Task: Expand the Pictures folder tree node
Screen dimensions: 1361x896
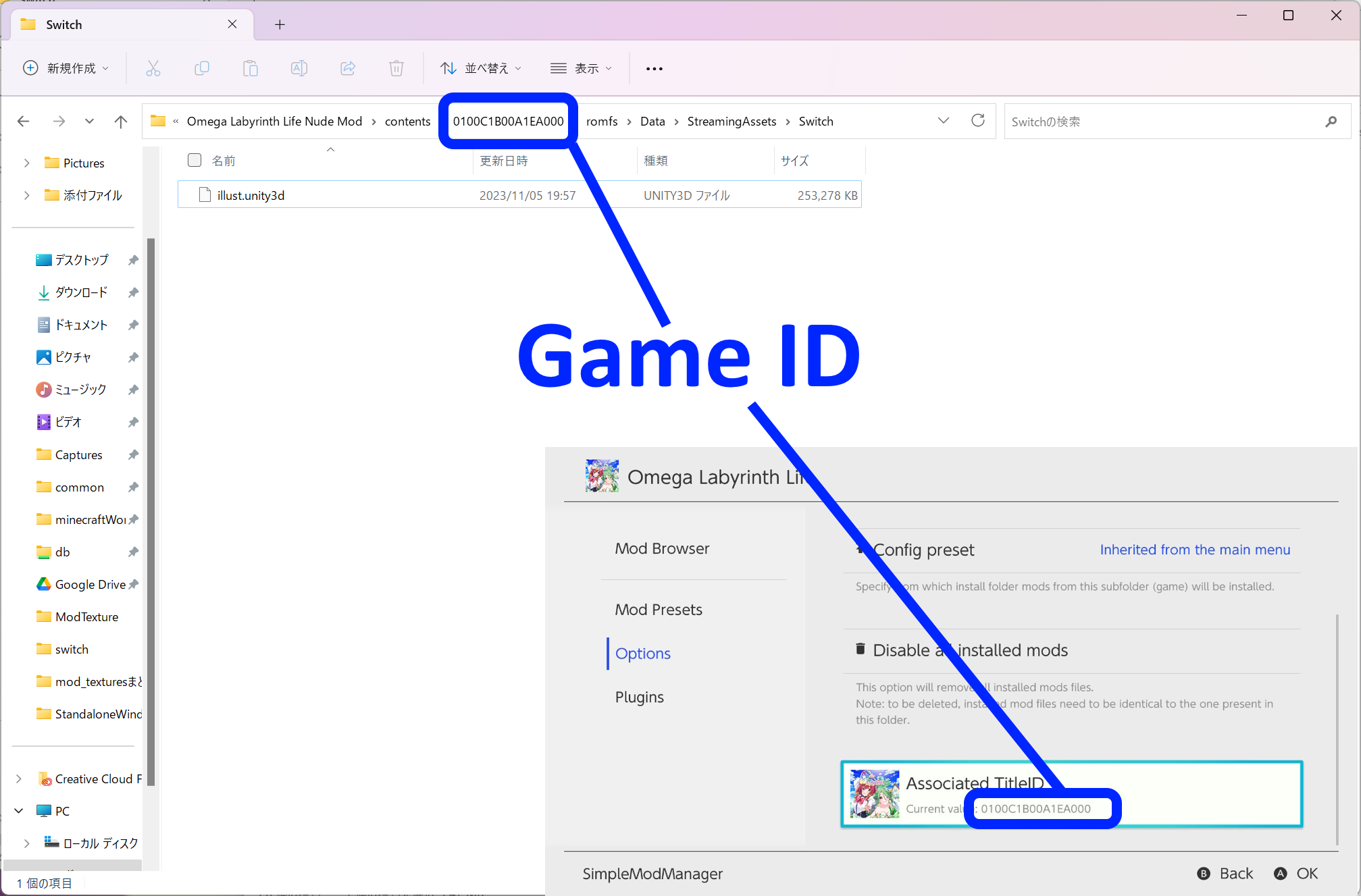Action: (x=26, y=163)
